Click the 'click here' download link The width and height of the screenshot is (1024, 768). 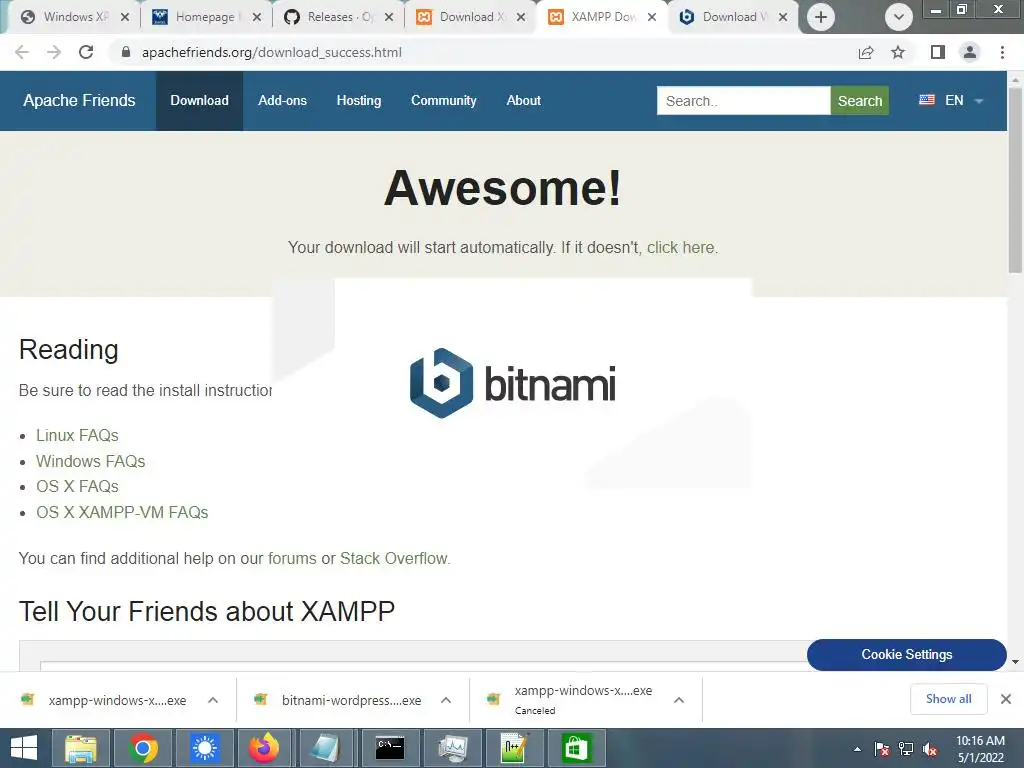pos(680,248)
